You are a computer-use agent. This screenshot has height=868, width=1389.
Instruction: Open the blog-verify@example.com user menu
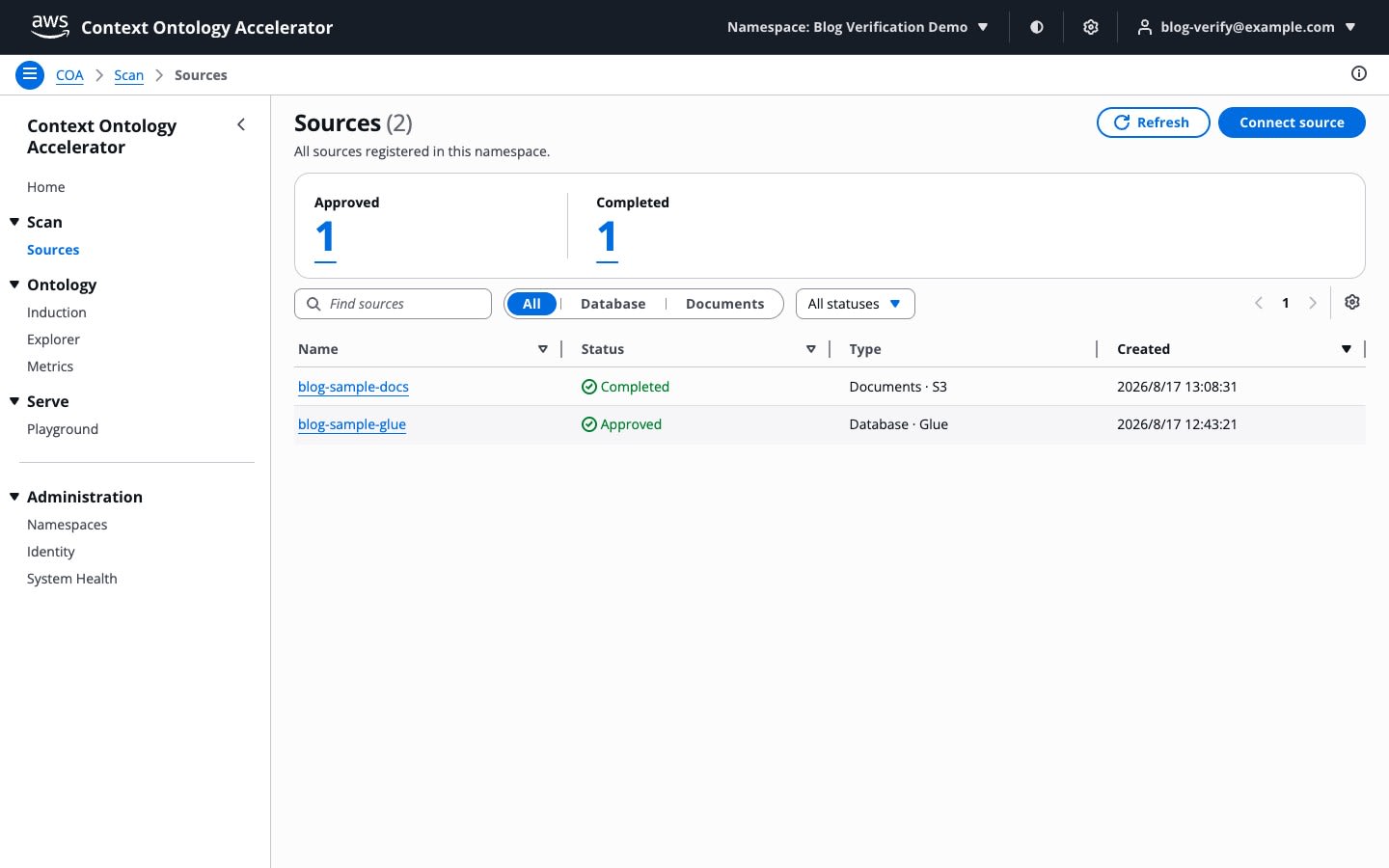pyautogui.click(x=1247, y=27)
